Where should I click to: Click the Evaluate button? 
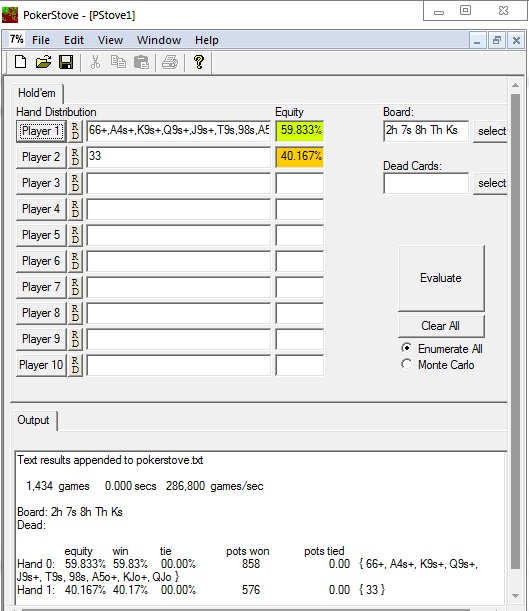441,278
